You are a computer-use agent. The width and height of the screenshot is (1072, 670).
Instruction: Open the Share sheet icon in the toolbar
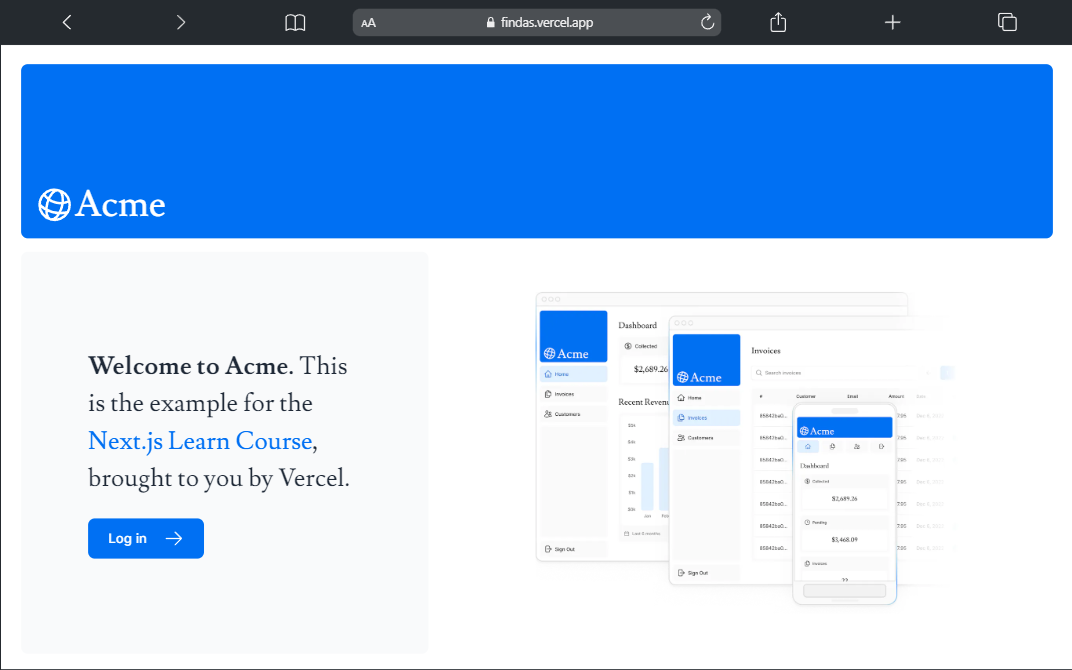point(778,22)
